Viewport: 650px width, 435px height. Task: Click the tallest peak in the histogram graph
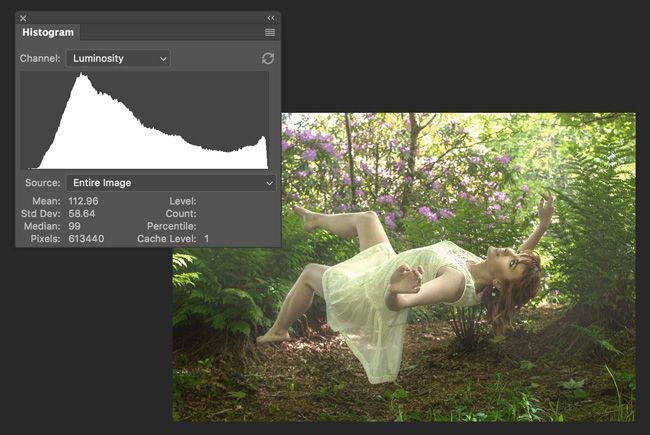(x=82, y=76)
